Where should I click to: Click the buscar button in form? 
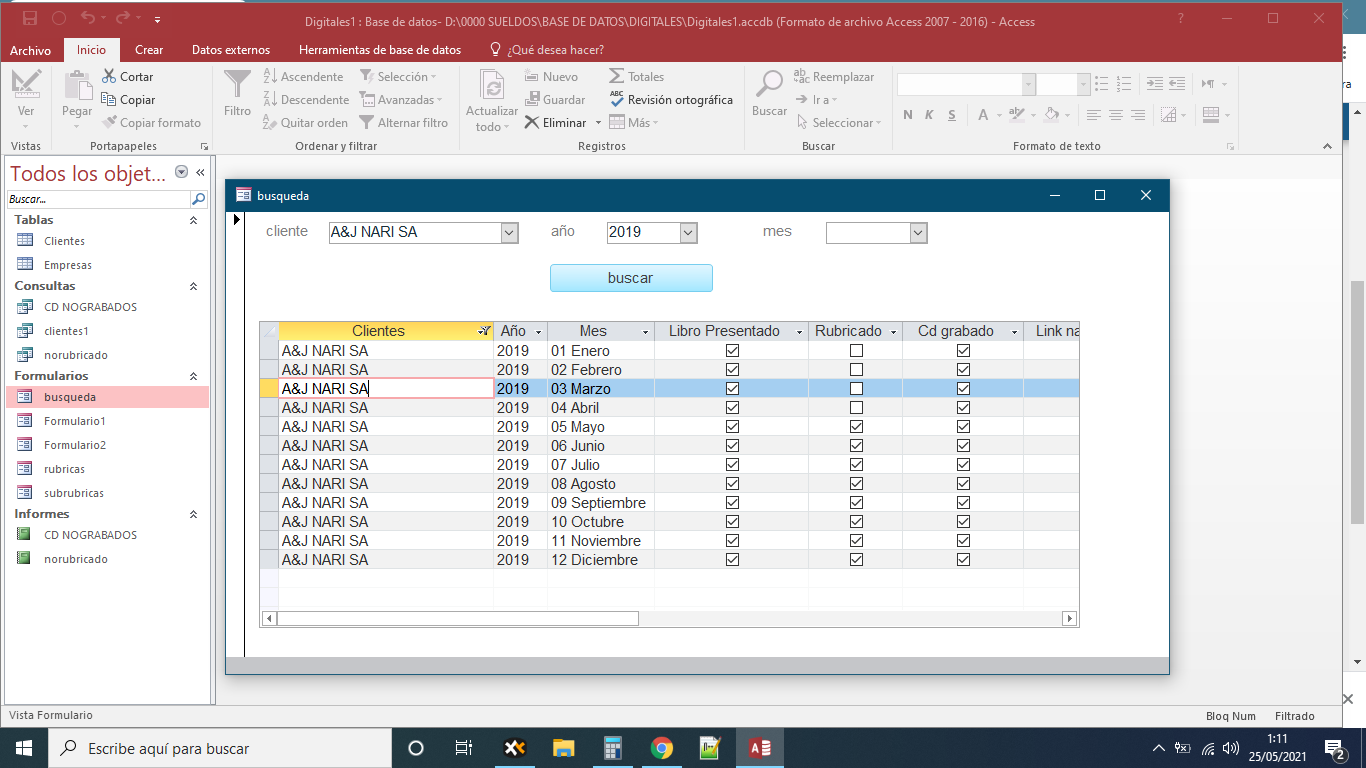(x=631, y=278)
